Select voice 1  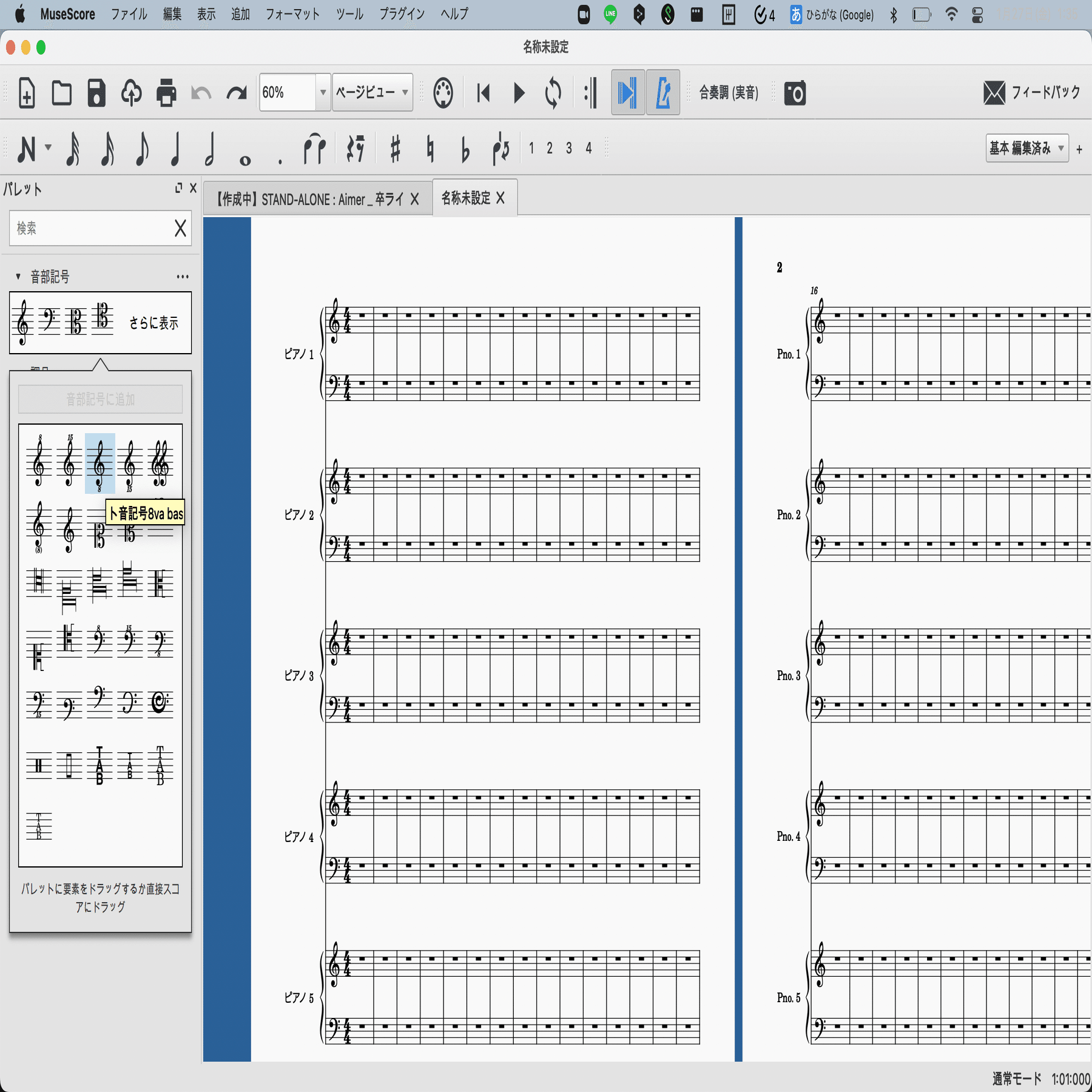531,148
